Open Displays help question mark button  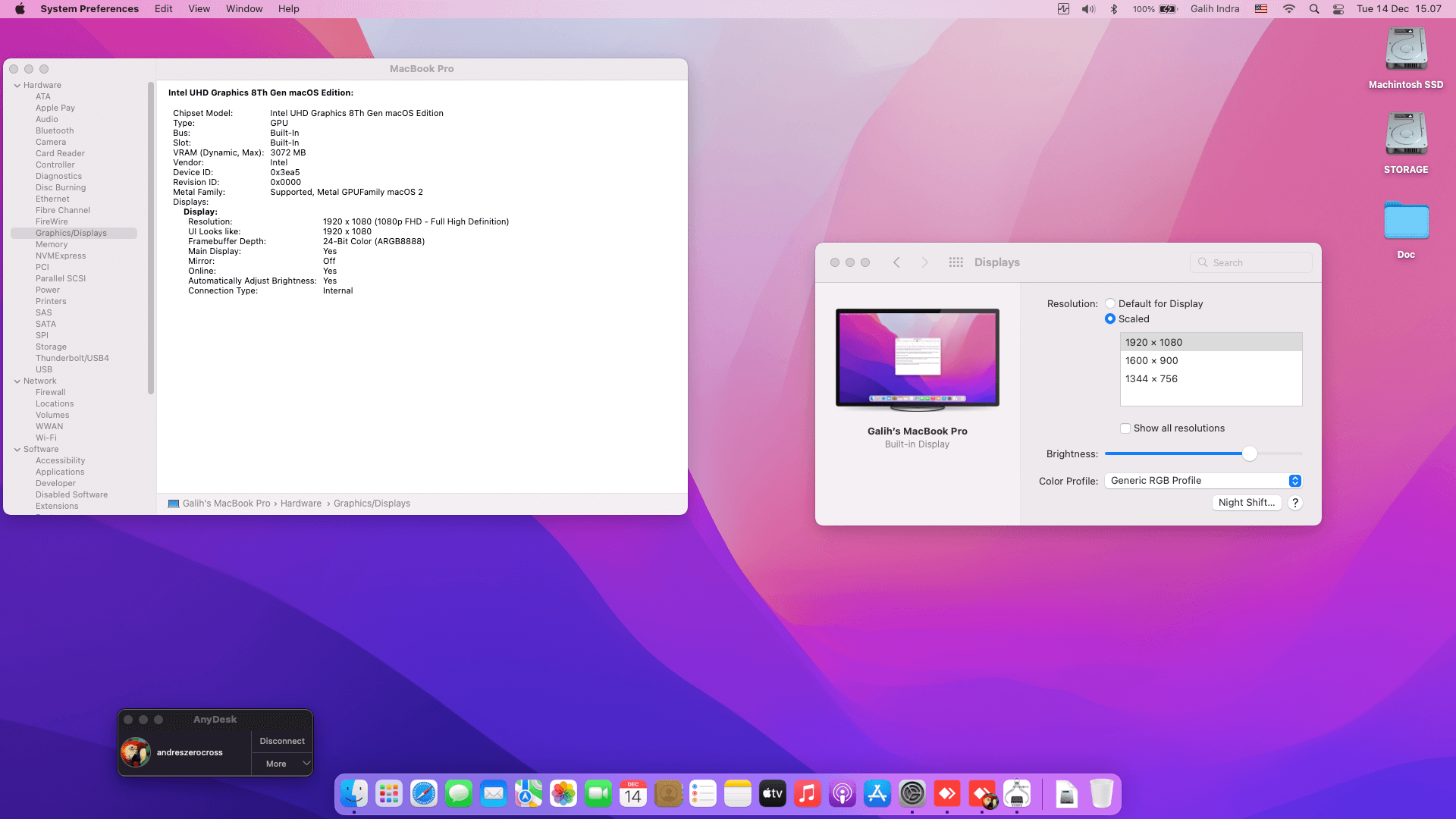[x=1295, y=503]
